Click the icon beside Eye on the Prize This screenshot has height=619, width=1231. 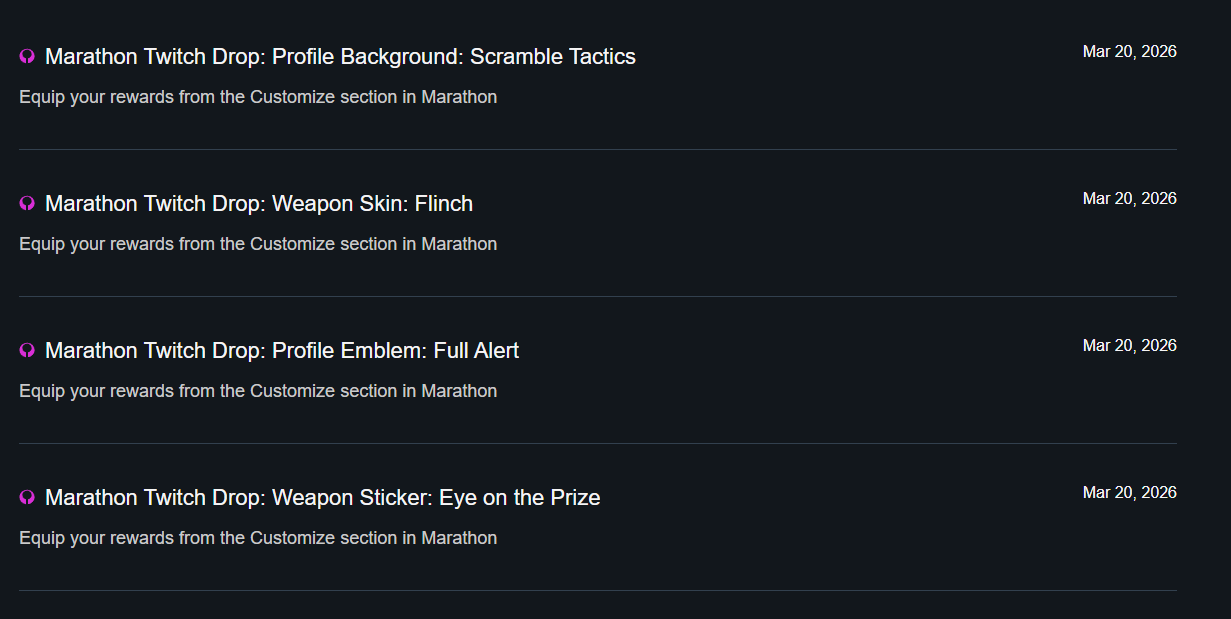(x=27, y=498)
